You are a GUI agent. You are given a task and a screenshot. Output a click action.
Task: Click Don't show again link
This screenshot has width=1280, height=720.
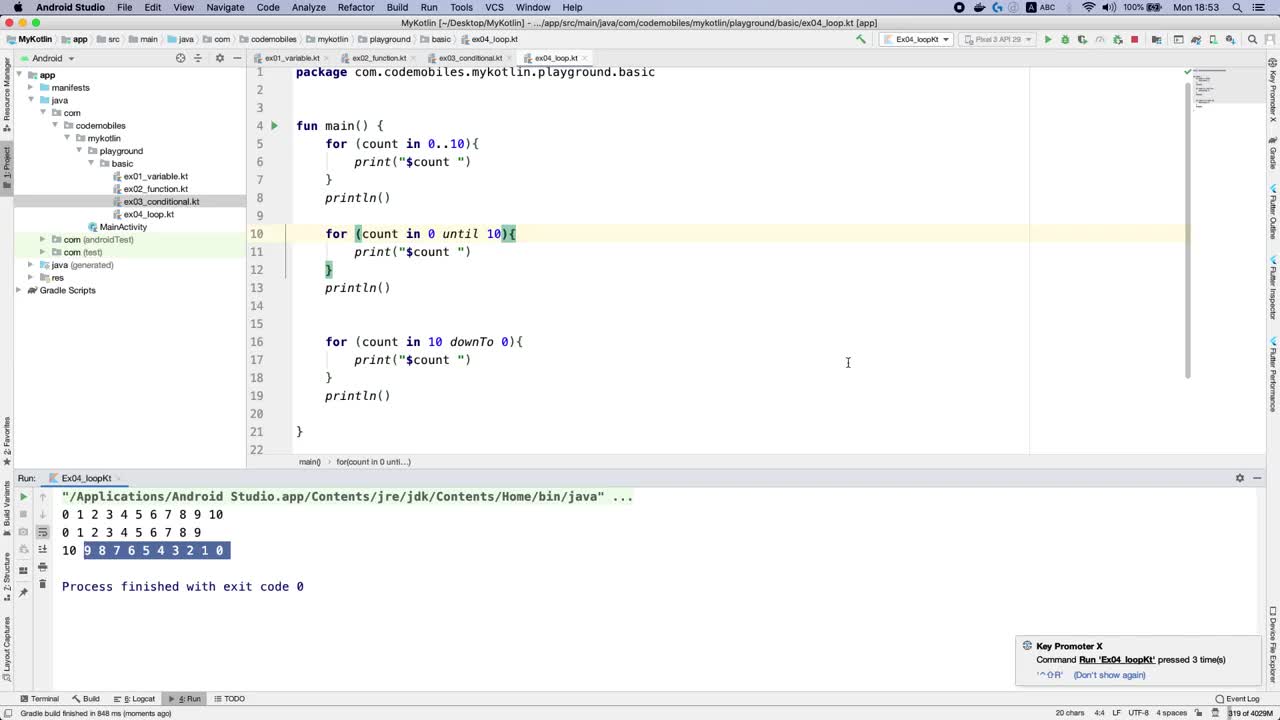click(x=1109, y=675)
